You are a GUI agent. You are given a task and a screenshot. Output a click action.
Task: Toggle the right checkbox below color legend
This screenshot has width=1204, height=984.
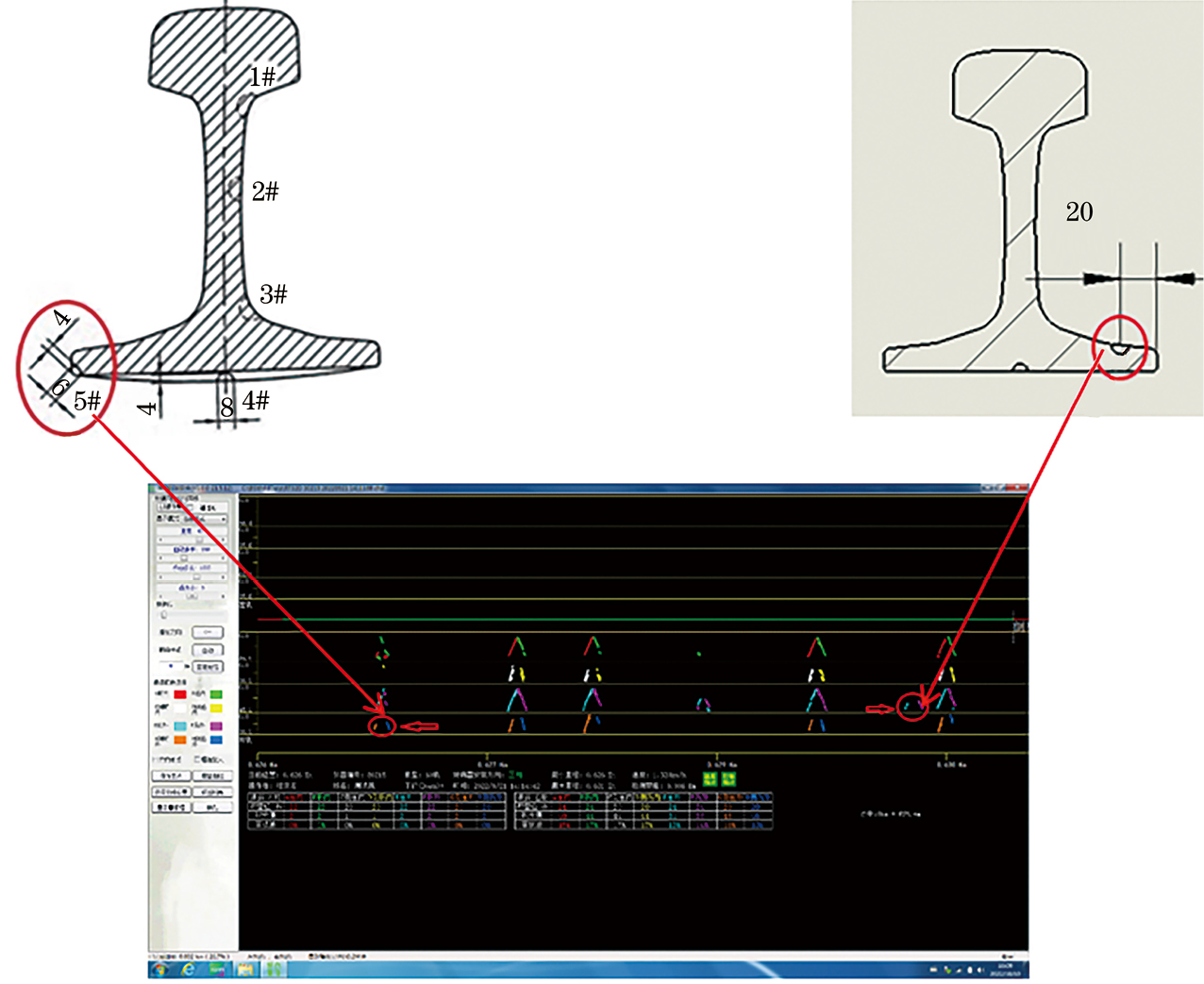click(197, 759)
